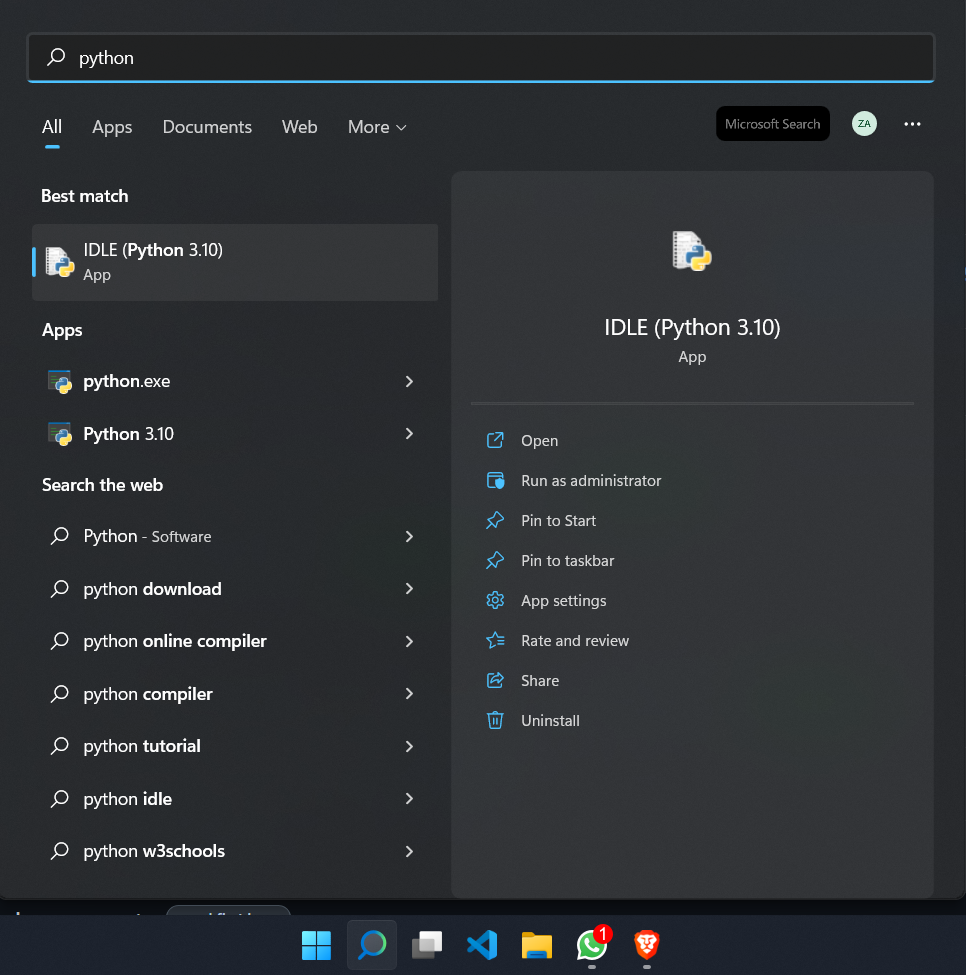Viewport: 966px width, 975px height.
Task: Open Brave browser from the taskbar
Action: pos(646,945)
